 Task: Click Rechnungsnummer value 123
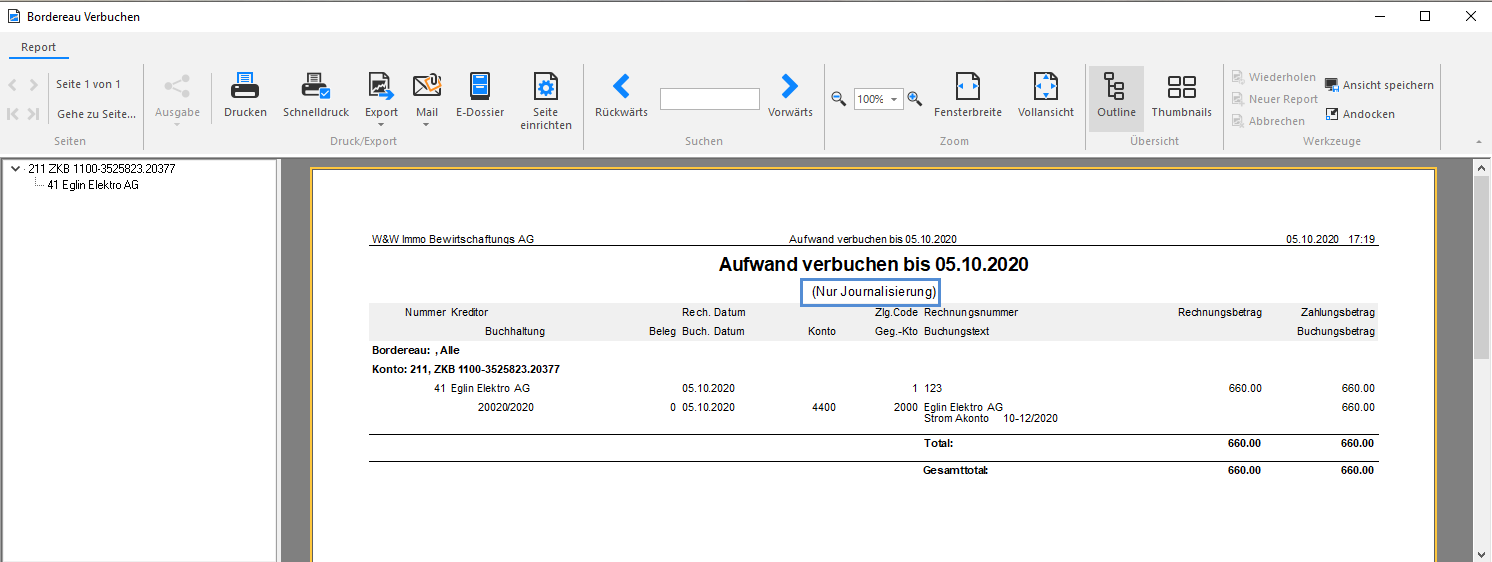933,388
